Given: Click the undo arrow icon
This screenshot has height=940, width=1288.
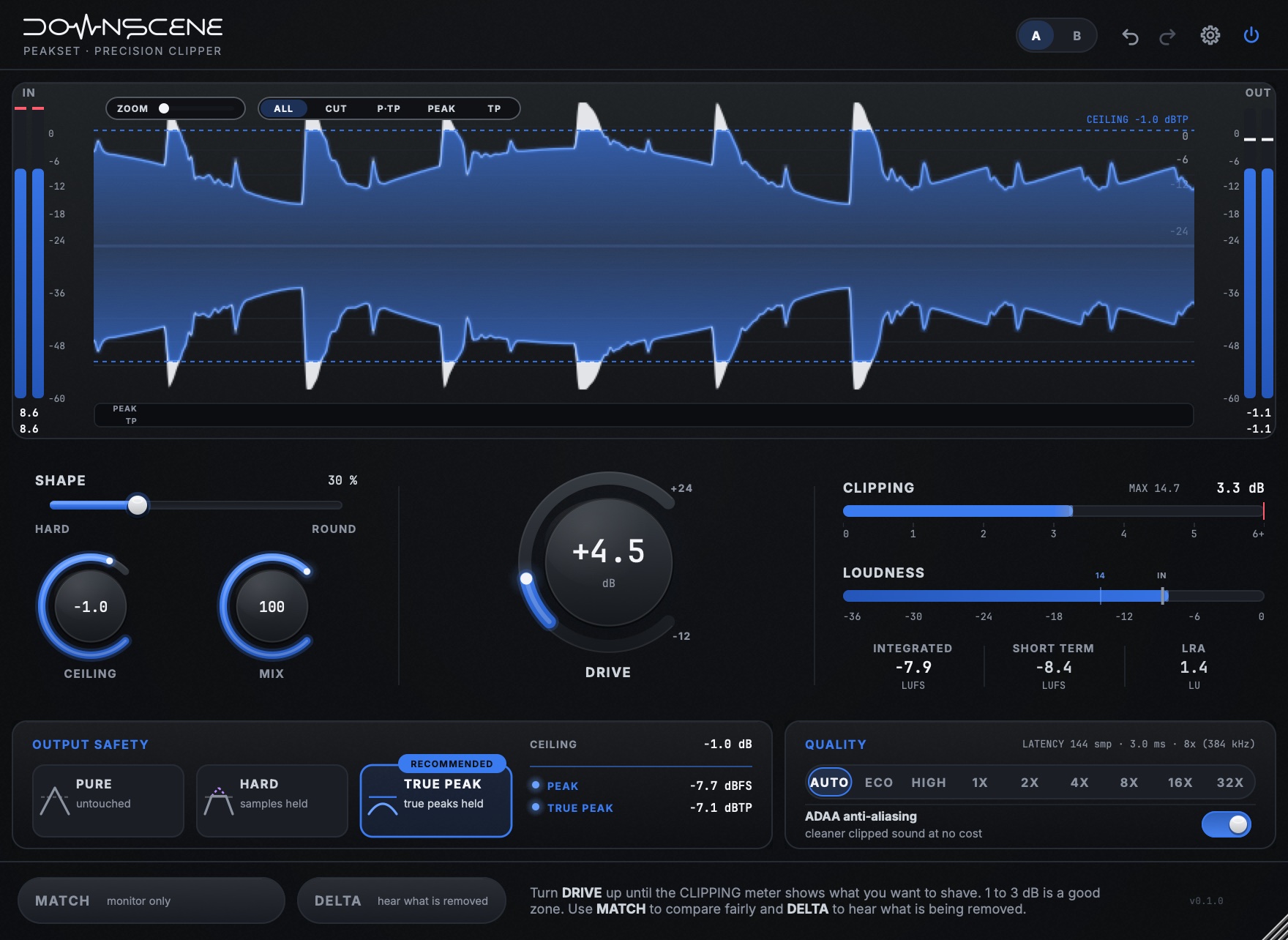Looking at the screenshot, I should pos(1130,36).
